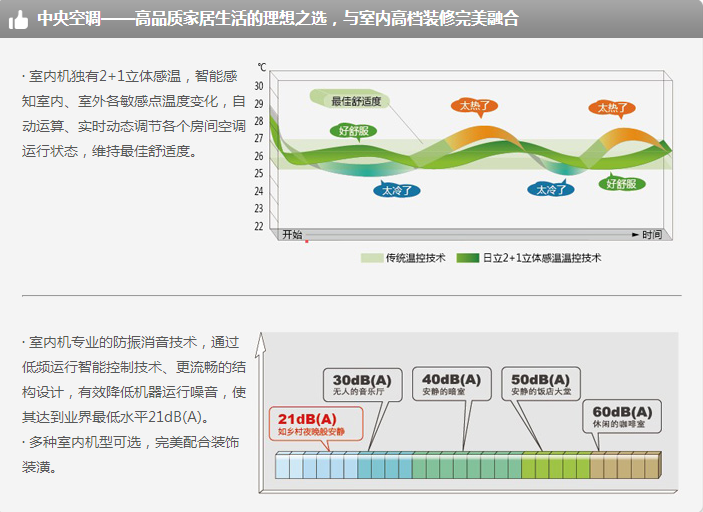Click the 日立2+1立体感温温控技术 legend swatch
The image size is (703, 512).
coord(468,258)
